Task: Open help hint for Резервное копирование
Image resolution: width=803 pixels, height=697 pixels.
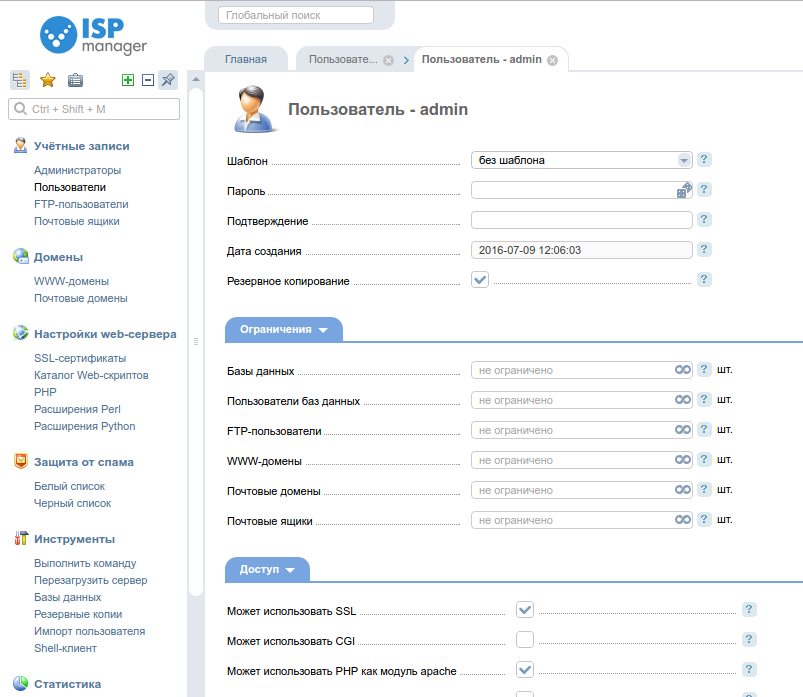Action: point(704,280)
